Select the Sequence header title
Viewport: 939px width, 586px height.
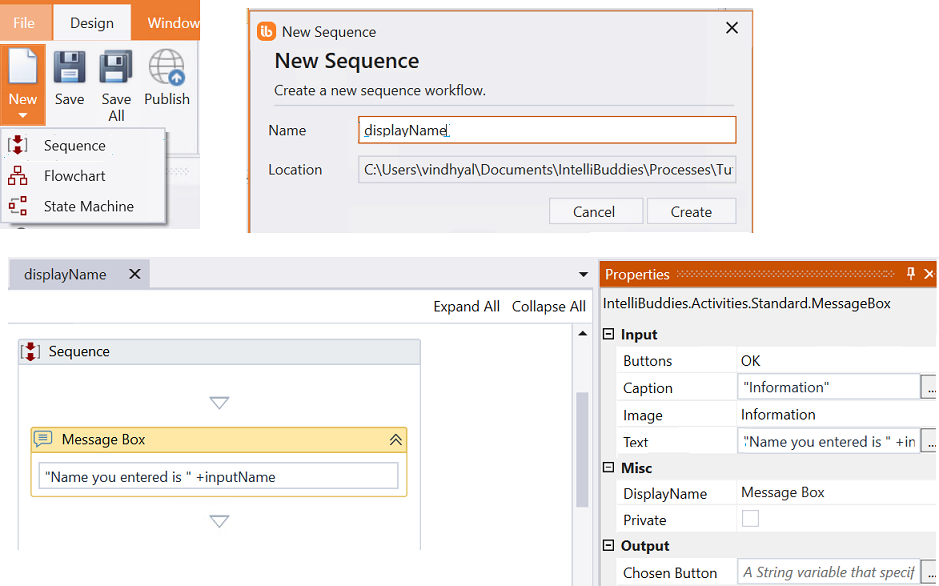(79, 351)
